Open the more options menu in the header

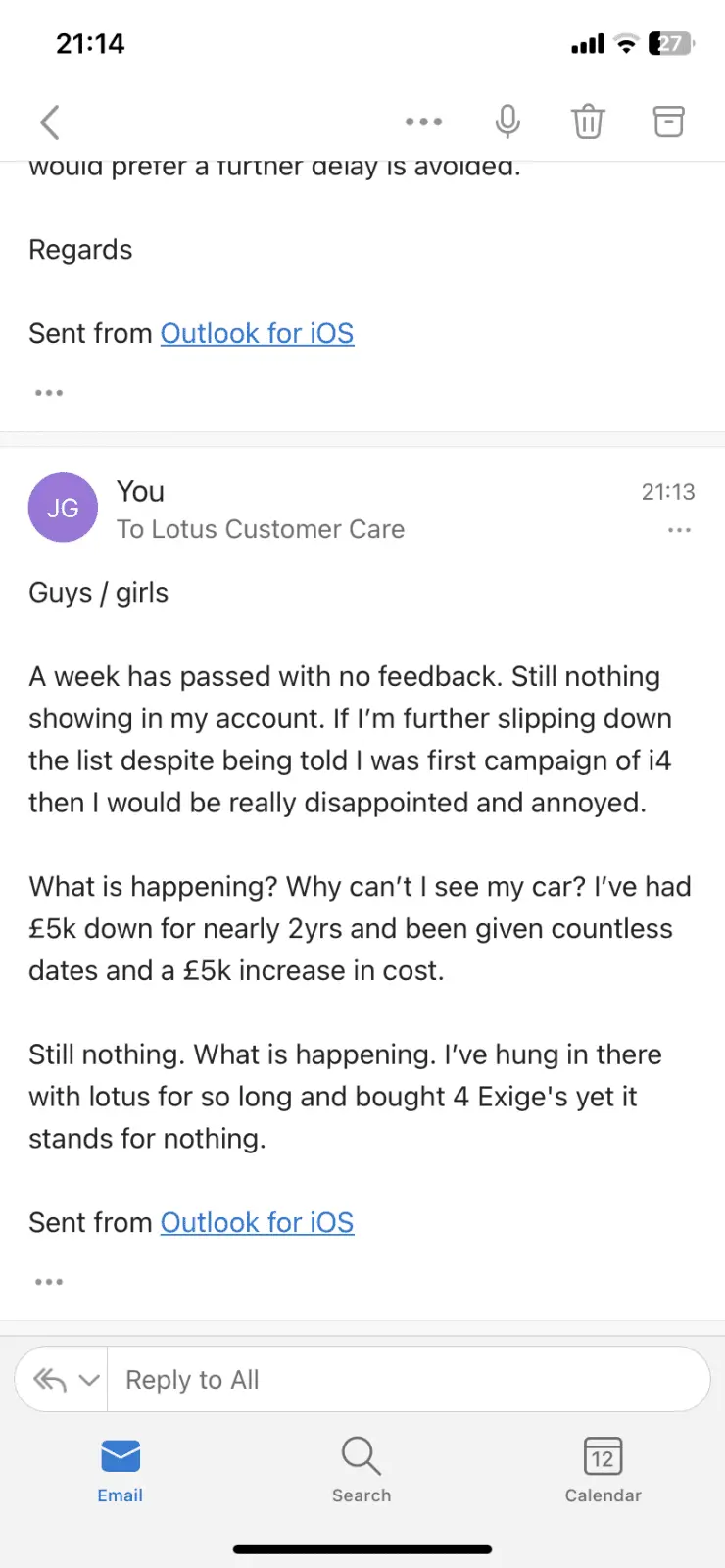coord(423,122)
